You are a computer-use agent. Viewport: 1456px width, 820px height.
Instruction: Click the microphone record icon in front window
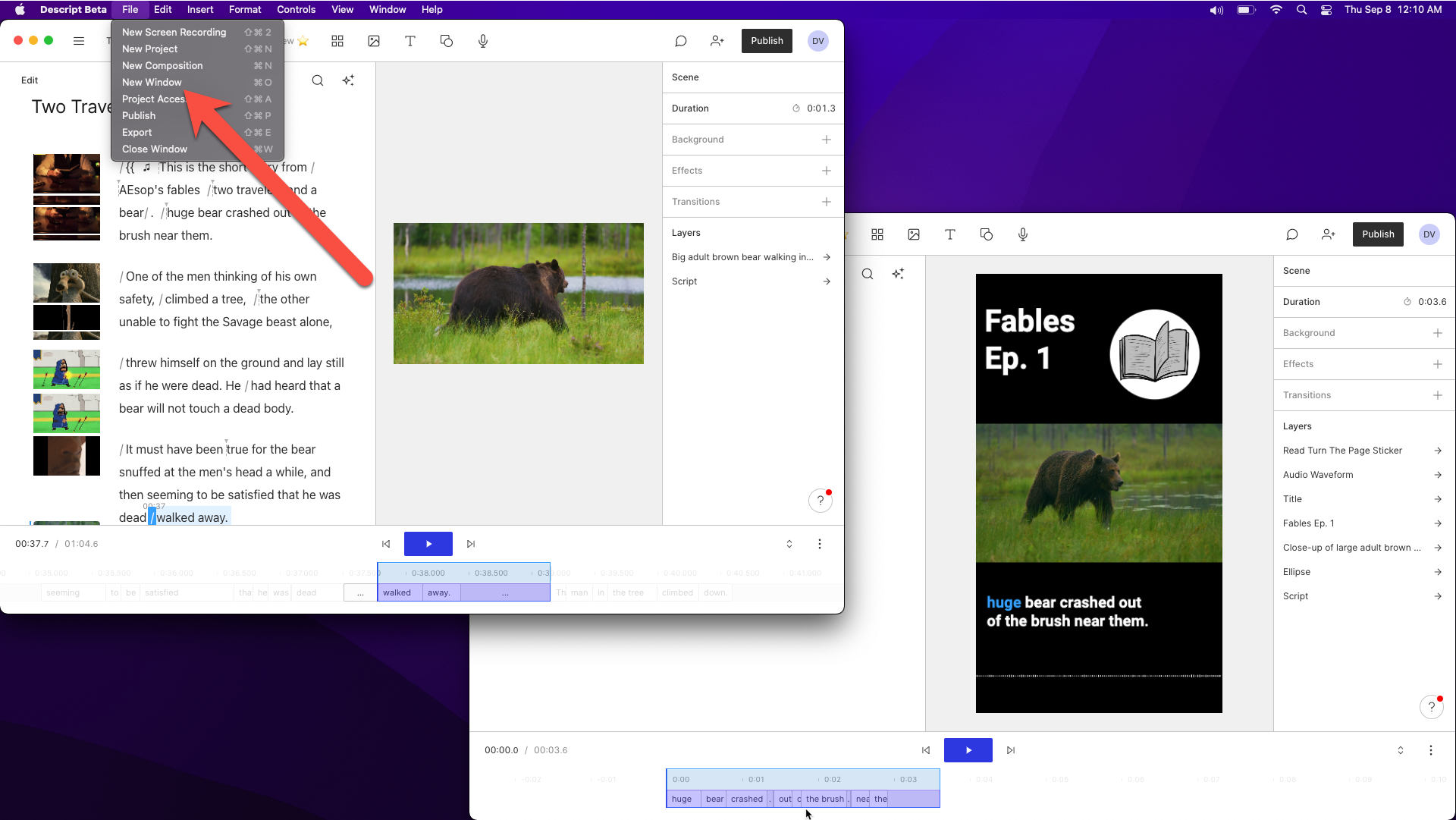click(483, 41)
